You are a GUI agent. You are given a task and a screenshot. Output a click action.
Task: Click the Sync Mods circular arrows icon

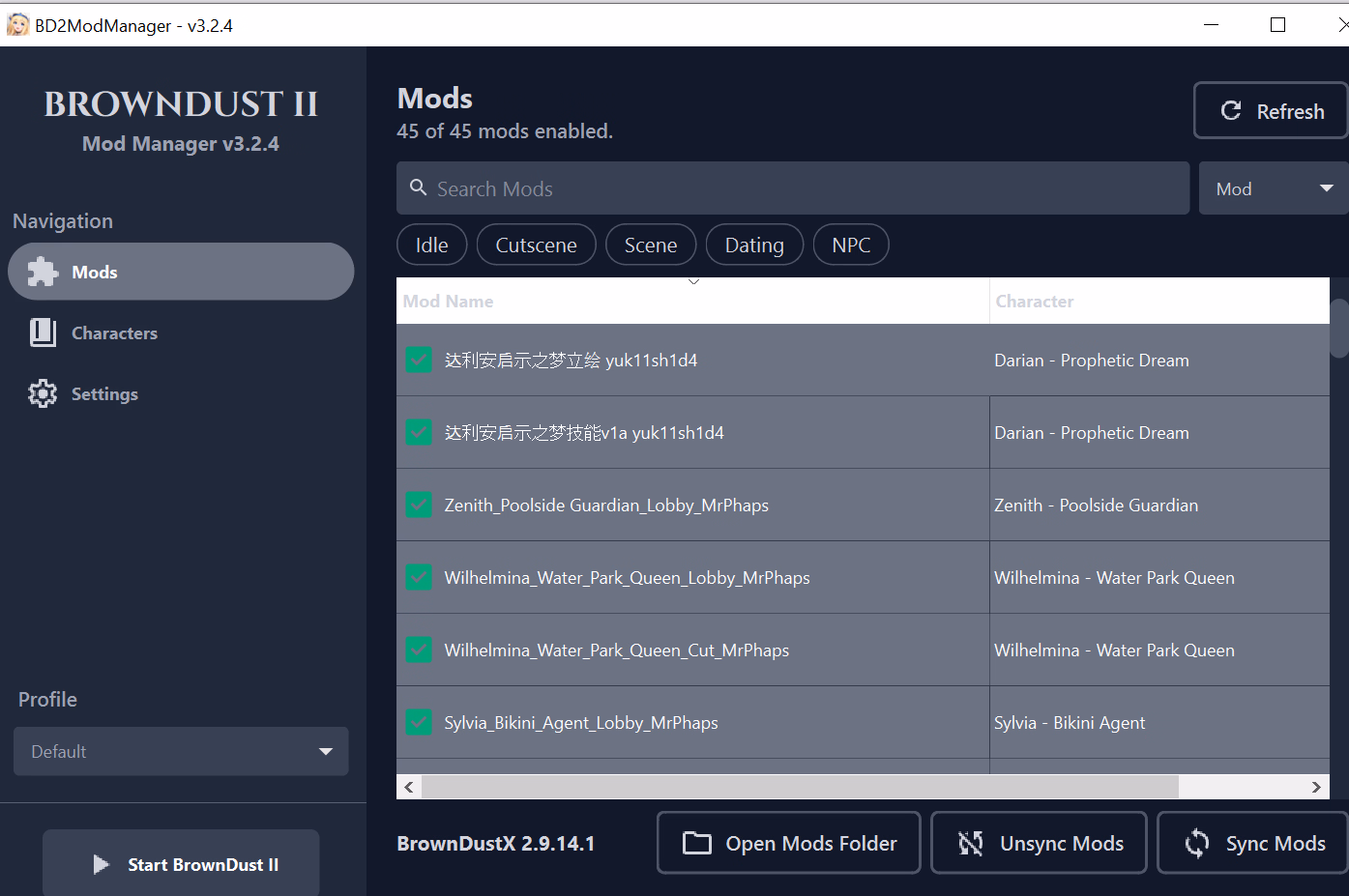pyautogui.click(x=1197, y=844)
